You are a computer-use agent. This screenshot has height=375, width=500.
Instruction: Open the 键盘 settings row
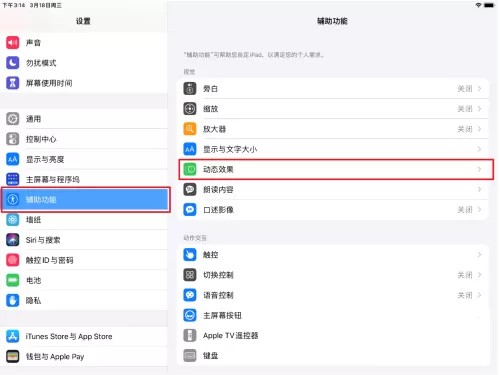(333, 356)
